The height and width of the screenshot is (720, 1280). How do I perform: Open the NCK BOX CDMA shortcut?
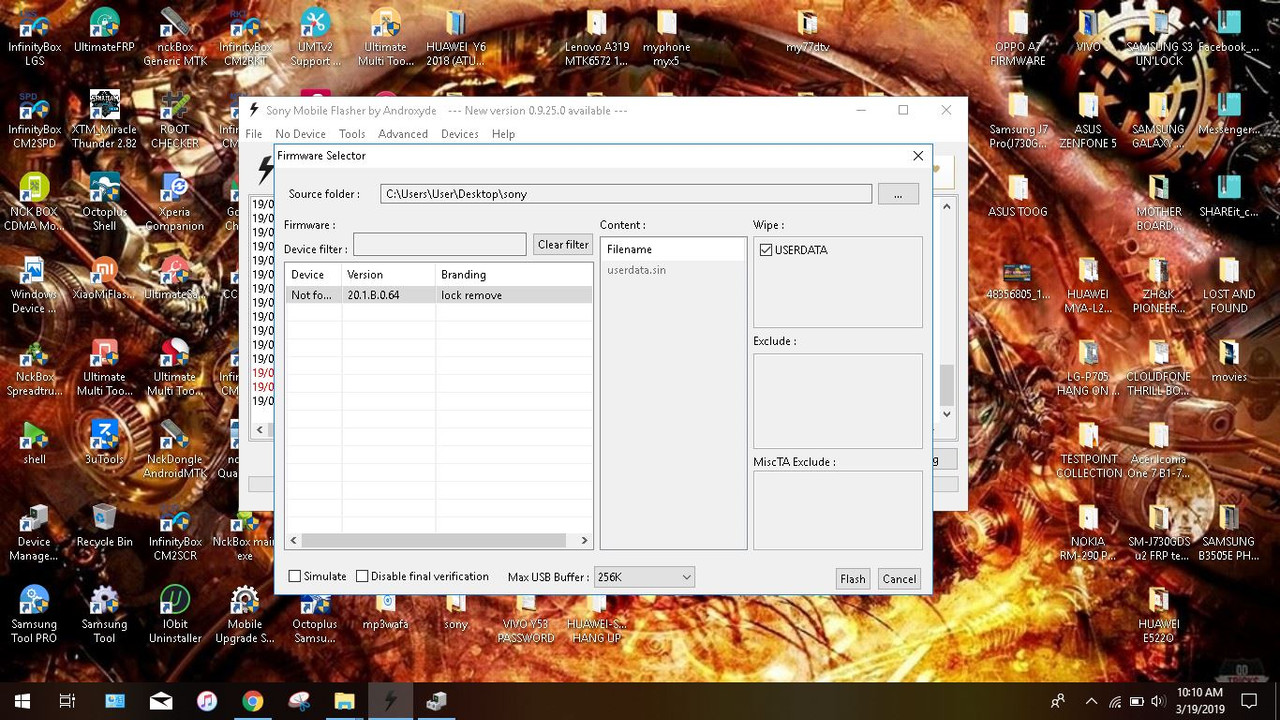coord(34,201)
